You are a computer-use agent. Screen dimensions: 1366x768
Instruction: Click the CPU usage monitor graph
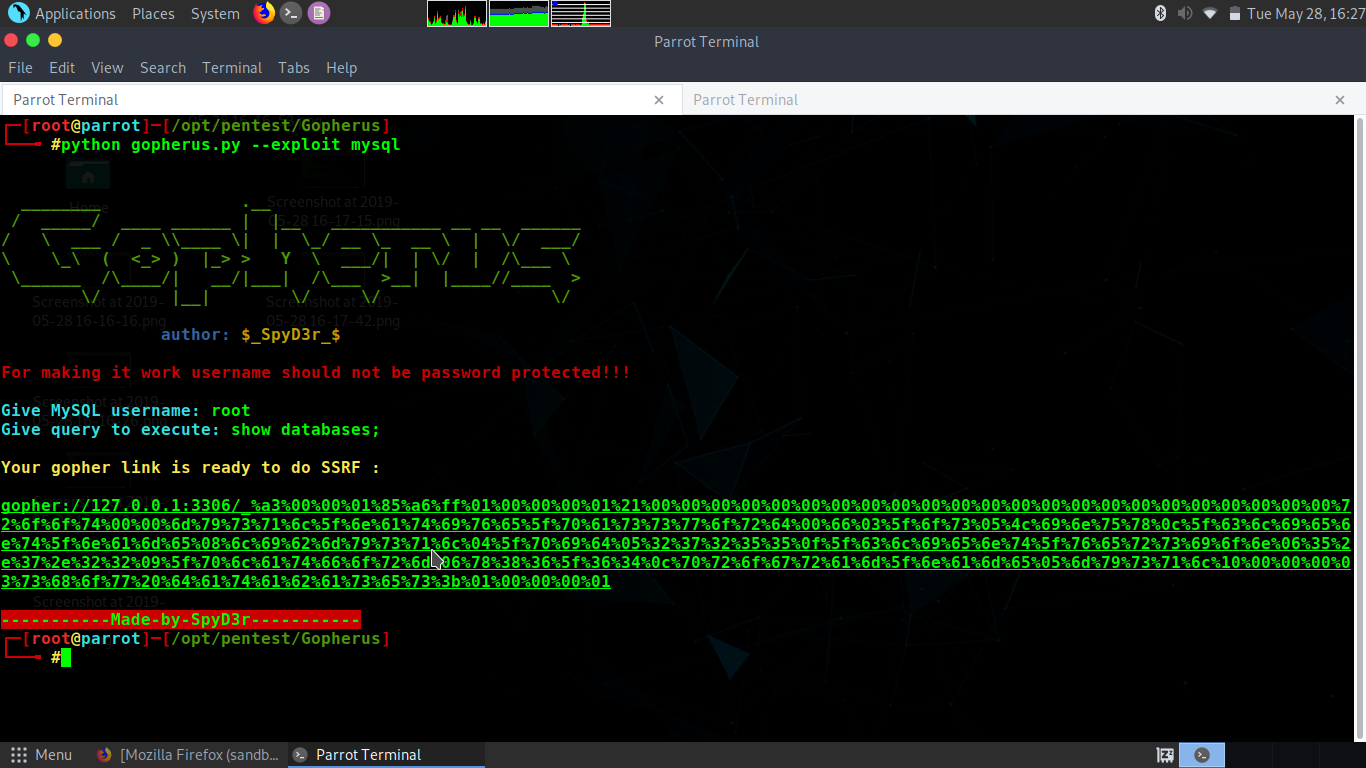click(x=457, y=13)
